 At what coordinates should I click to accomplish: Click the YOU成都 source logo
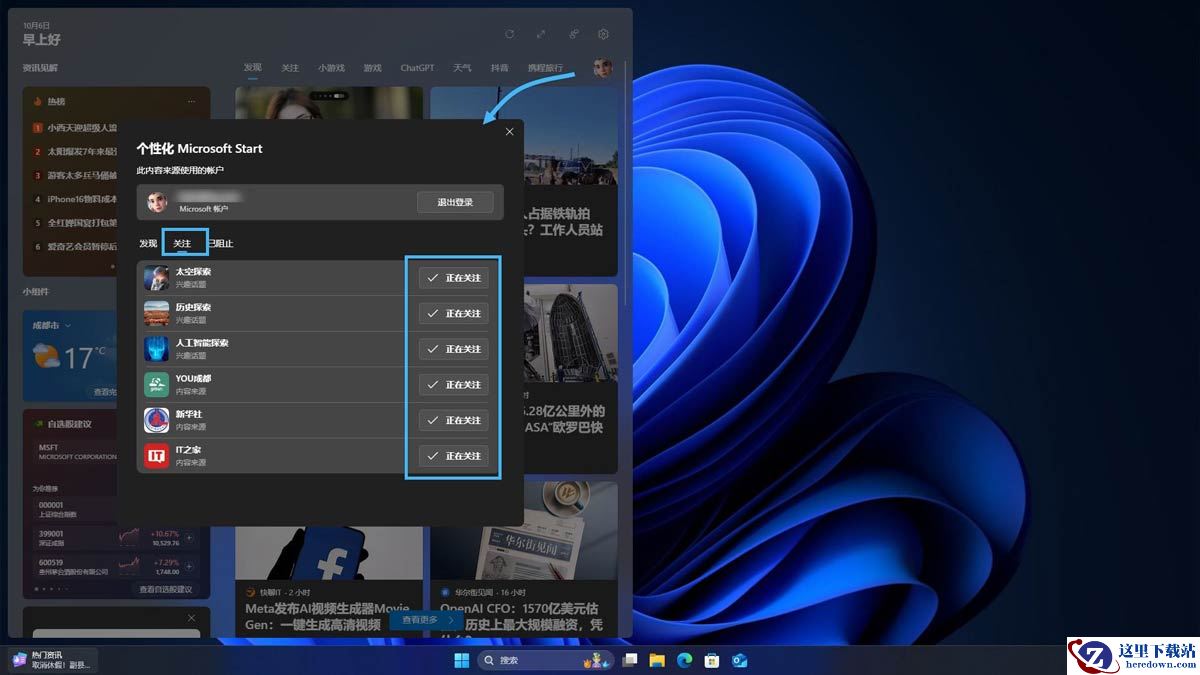click(156, 385)
